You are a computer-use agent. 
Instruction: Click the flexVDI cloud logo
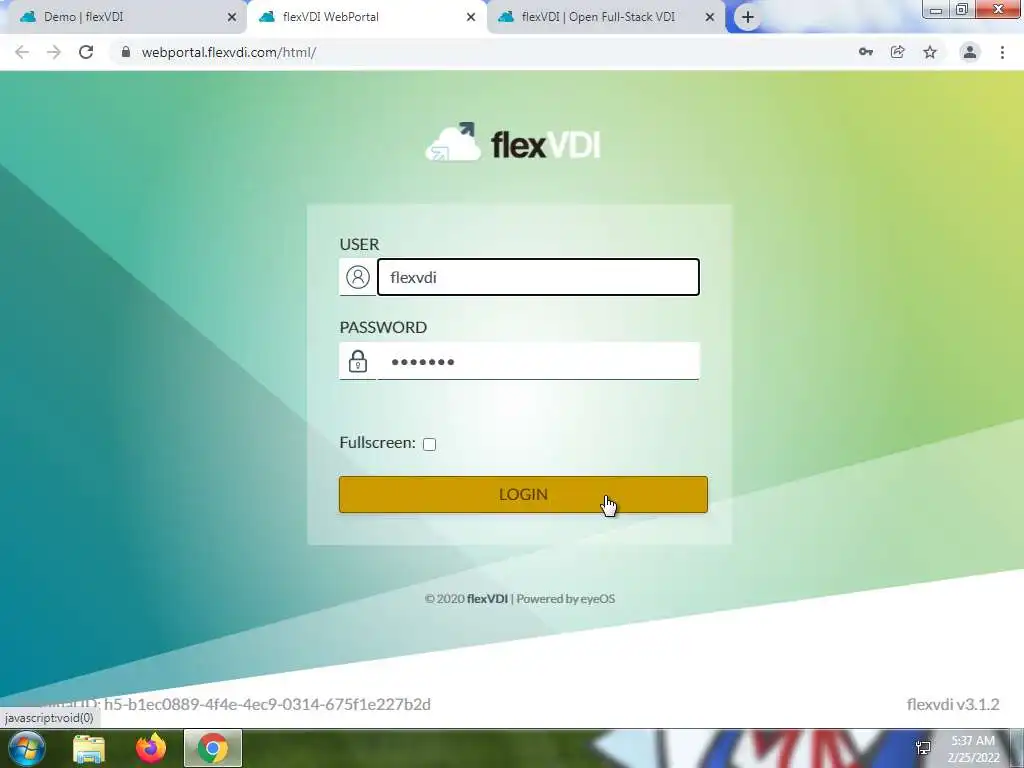coord(513,142)
